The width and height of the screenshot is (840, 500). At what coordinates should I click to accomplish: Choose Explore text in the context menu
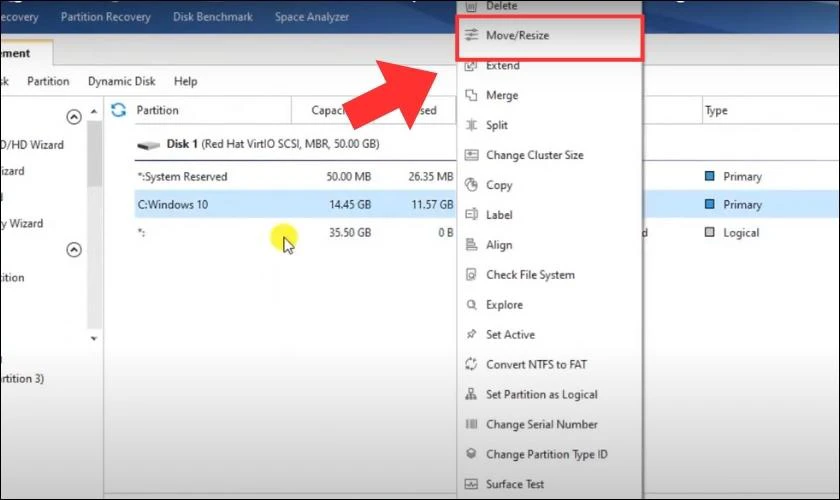tap(504, 305)
